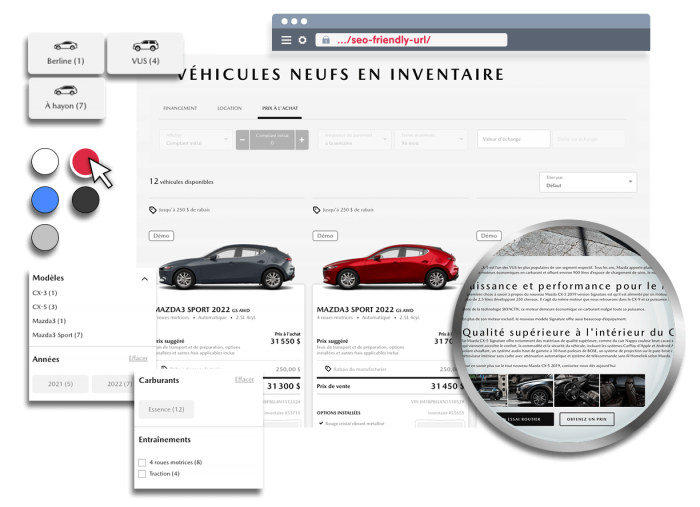
Task: Check the Traction (4) checkbox
Action: [142, 474]
